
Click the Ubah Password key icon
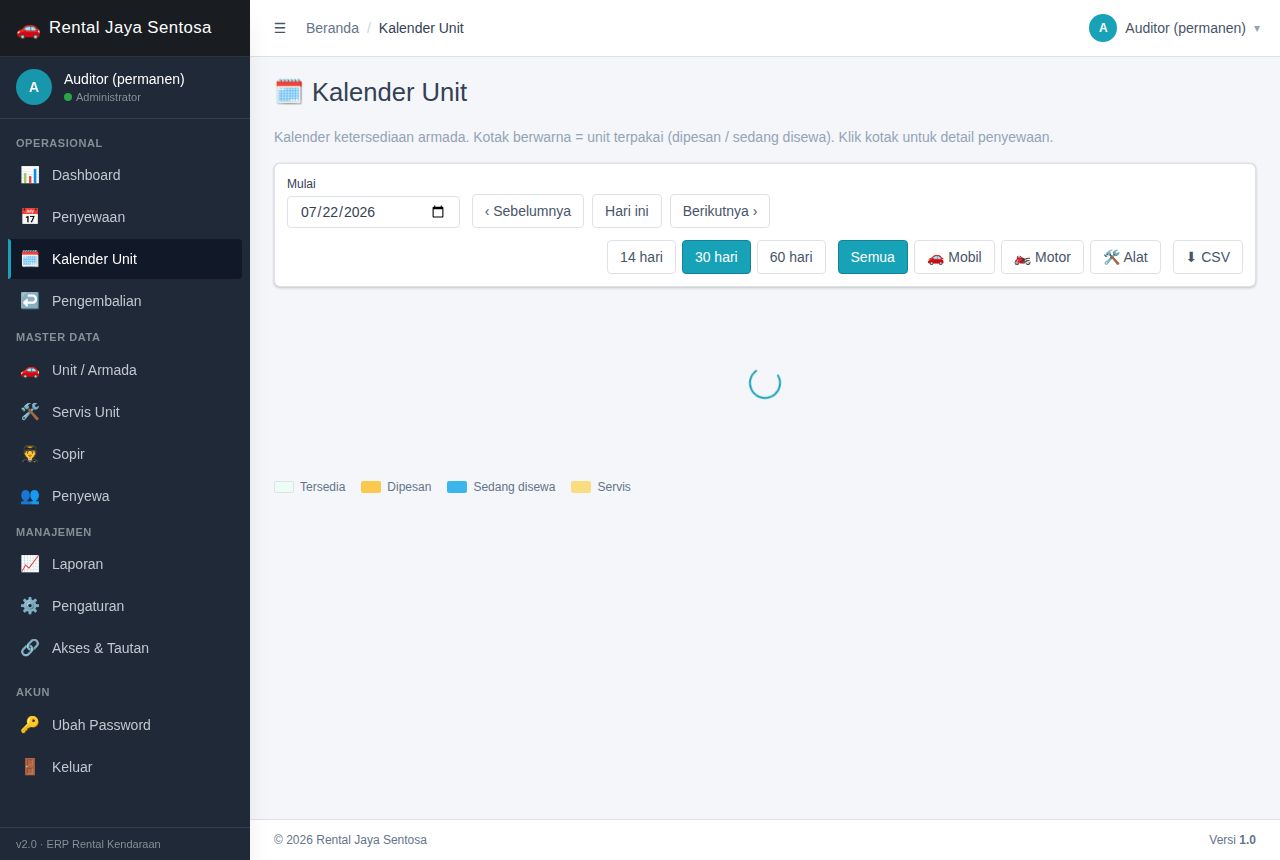(x=30, y=725)
